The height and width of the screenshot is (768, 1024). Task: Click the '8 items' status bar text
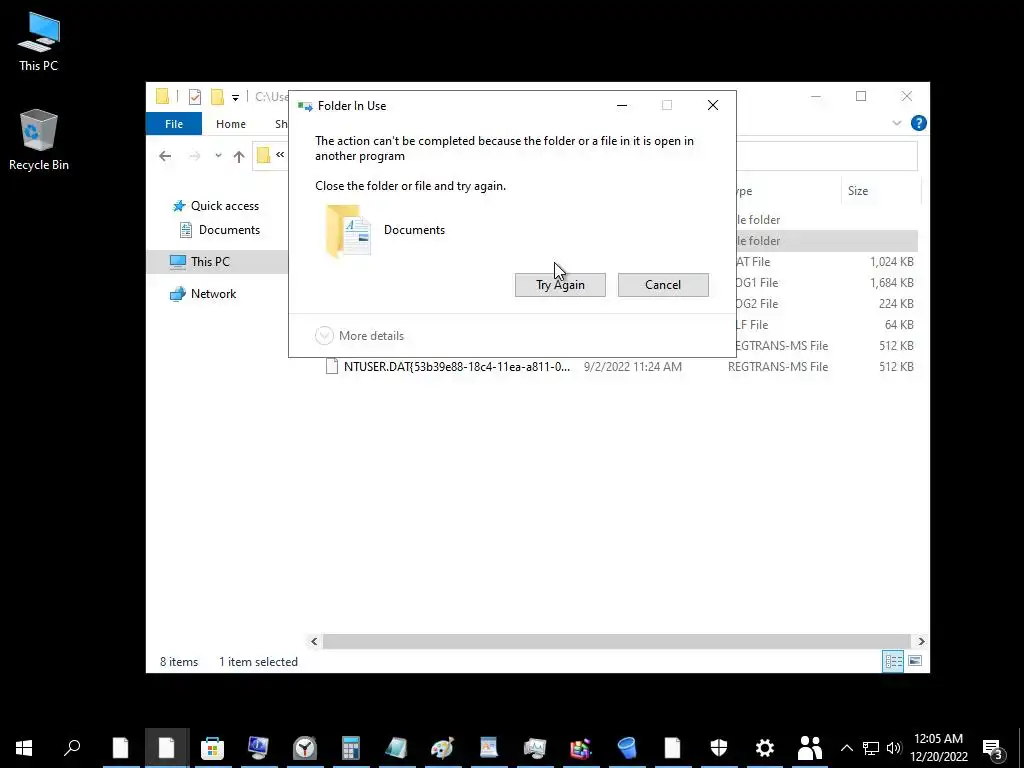179,662
